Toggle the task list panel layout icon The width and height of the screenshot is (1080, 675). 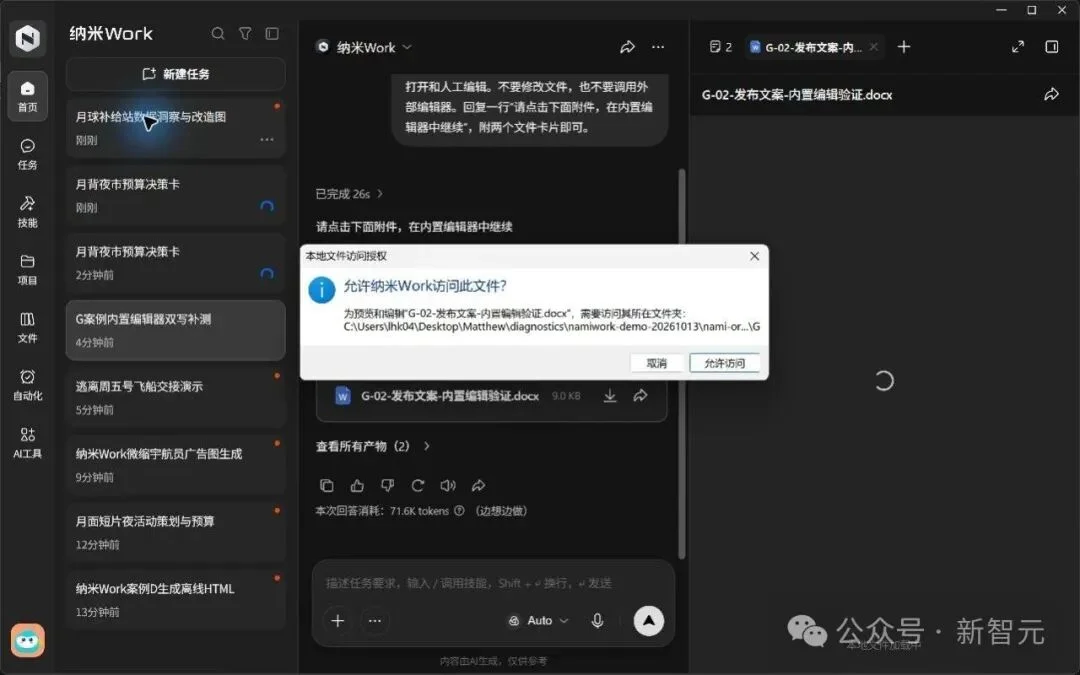pyautogui.click(x=272, y=34)
